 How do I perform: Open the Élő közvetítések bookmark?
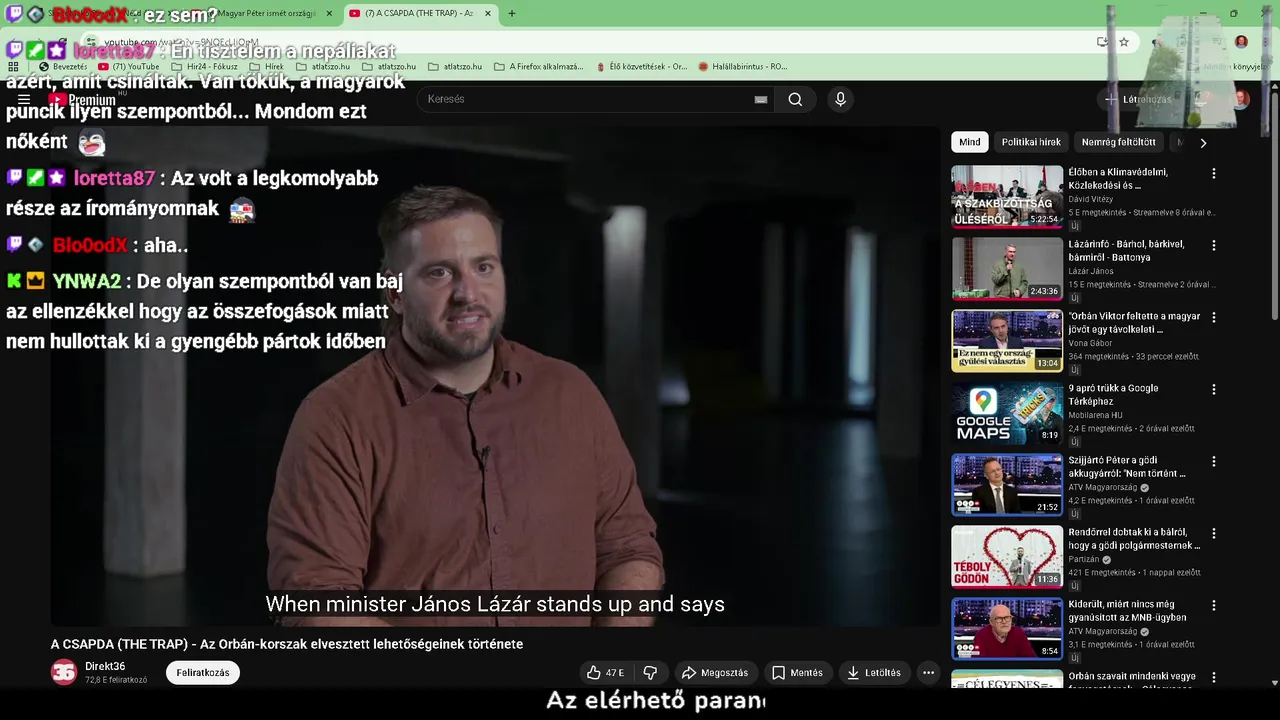pyautogui.click(x=641, y=67)
